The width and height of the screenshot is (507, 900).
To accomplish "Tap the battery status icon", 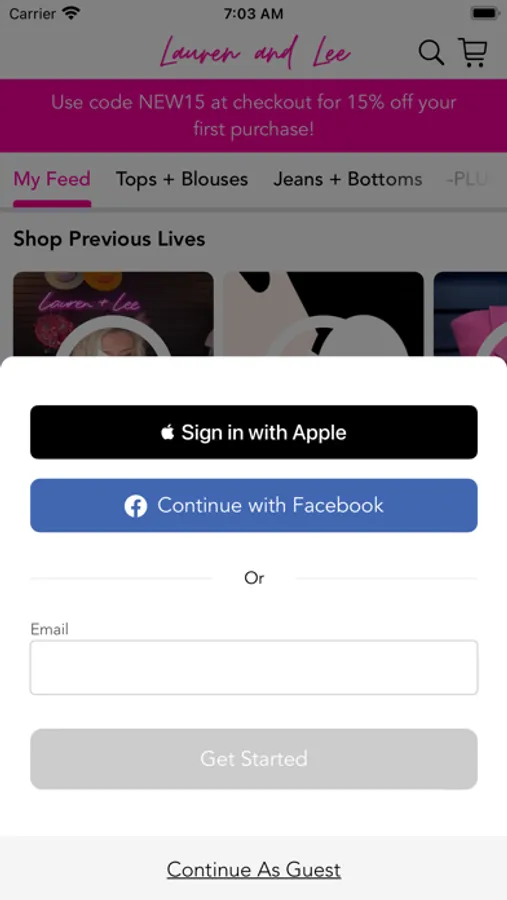I will (485, 13).
